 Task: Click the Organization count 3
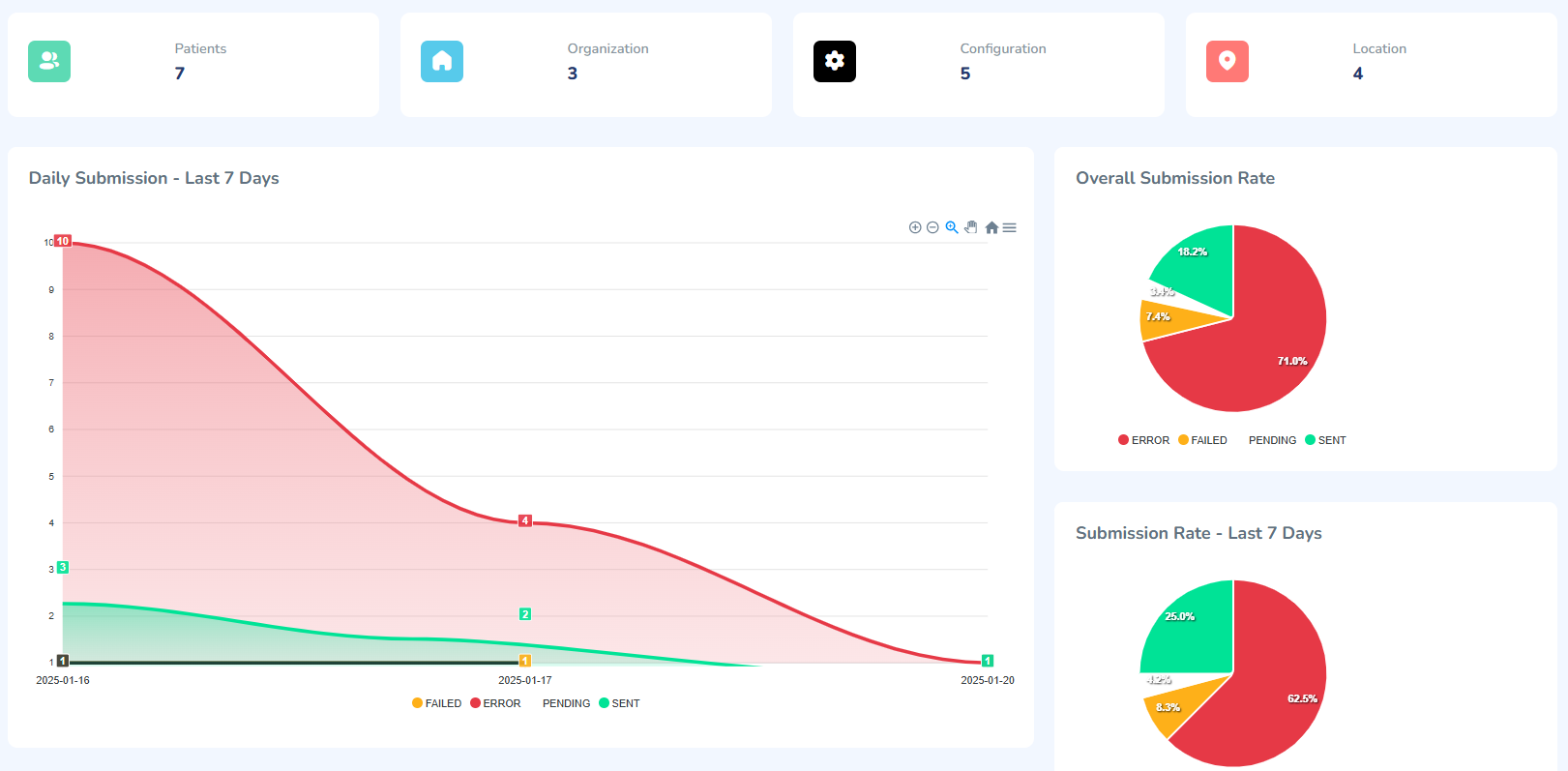pos(573,74)
